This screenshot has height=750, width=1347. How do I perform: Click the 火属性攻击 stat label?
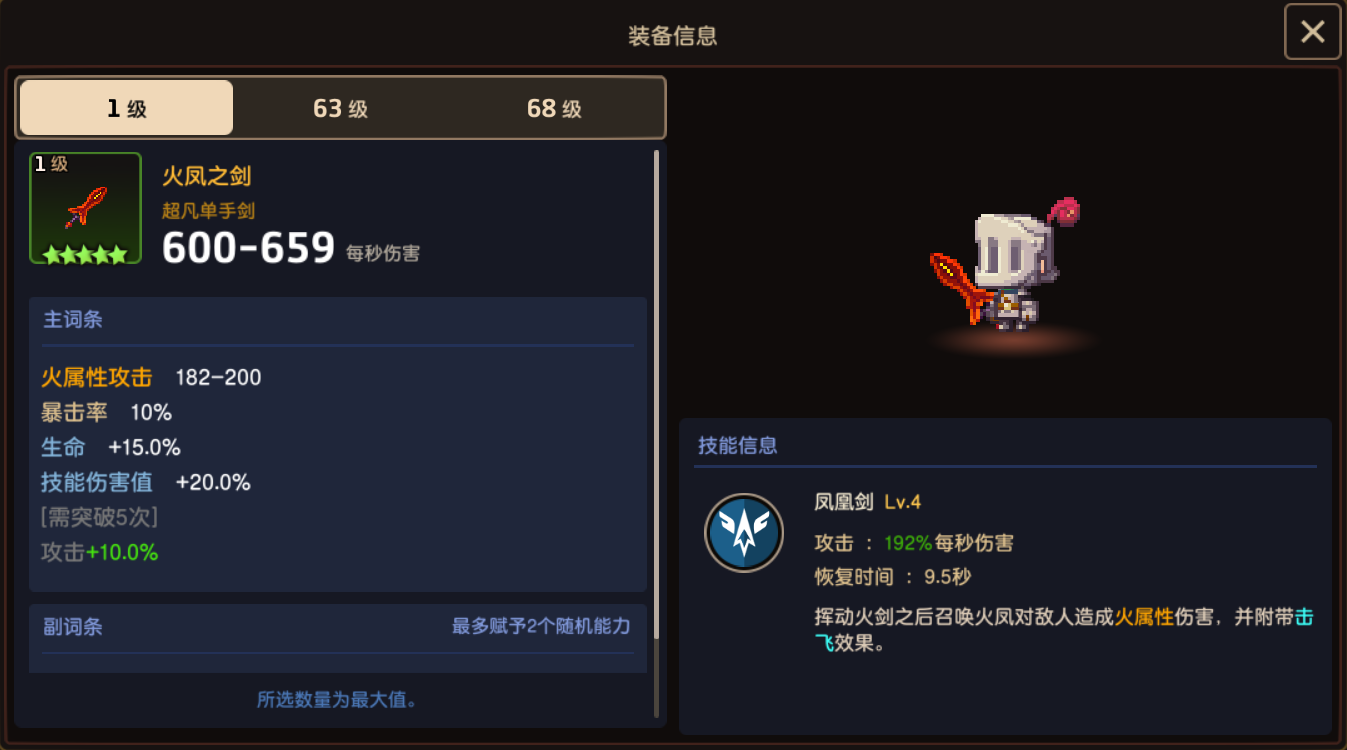[96, 377]
